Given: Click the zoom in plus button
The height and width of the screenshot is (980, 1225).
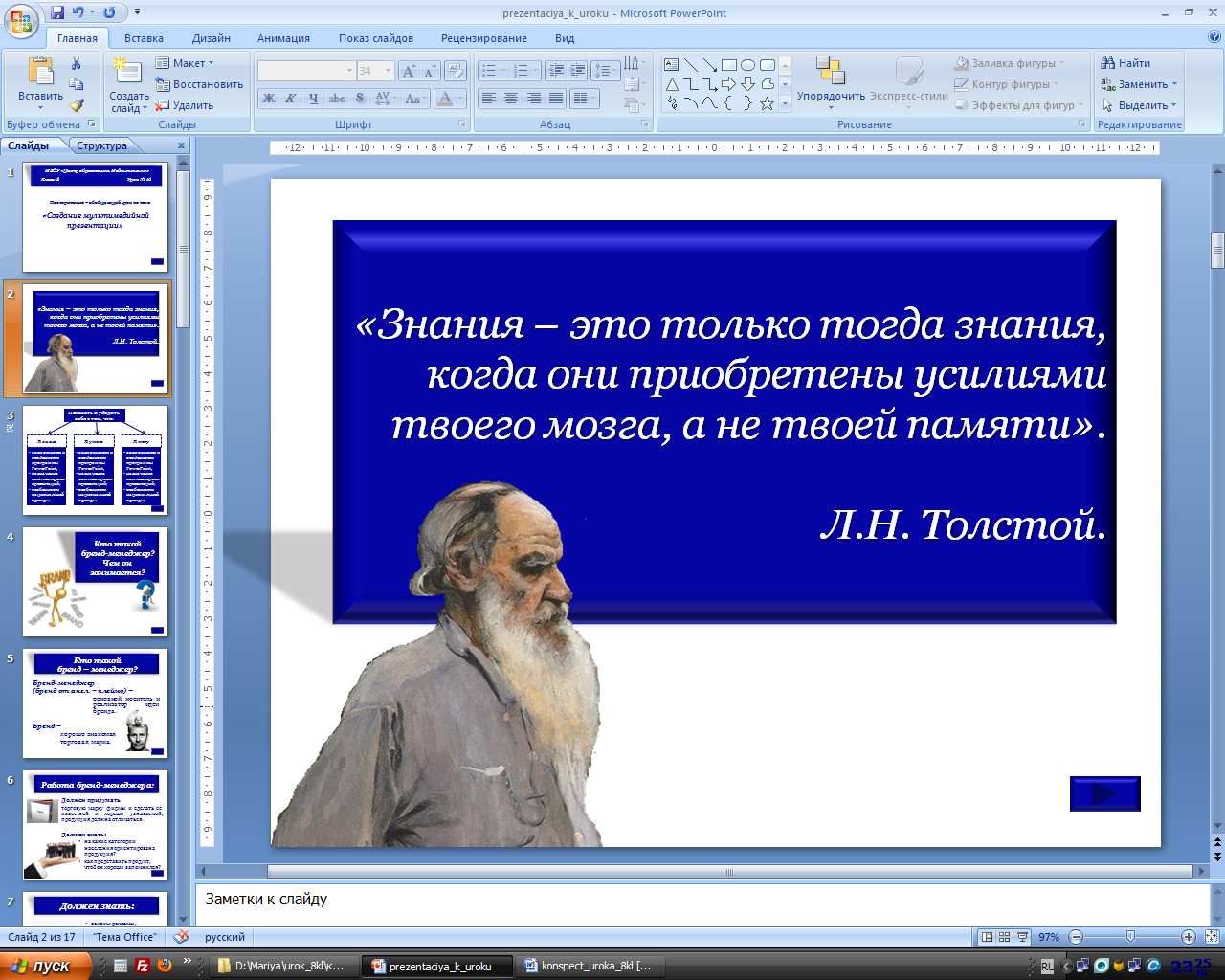Looking at the screenshot, I should tap(1189, 937).
